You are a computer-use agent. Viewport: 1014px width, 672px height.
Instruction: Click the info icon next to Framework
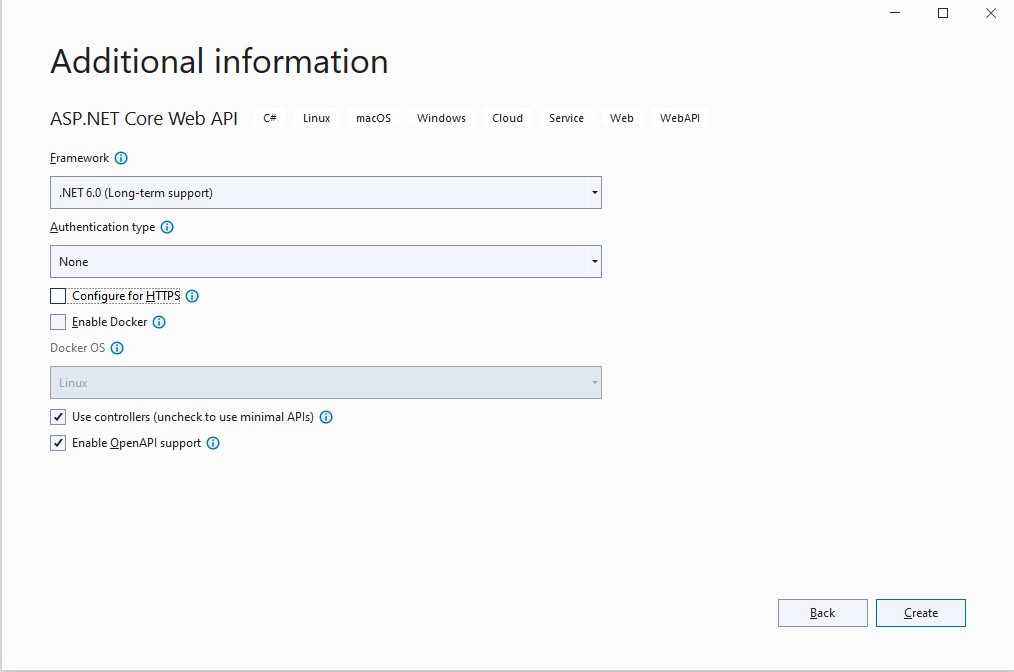121,158
